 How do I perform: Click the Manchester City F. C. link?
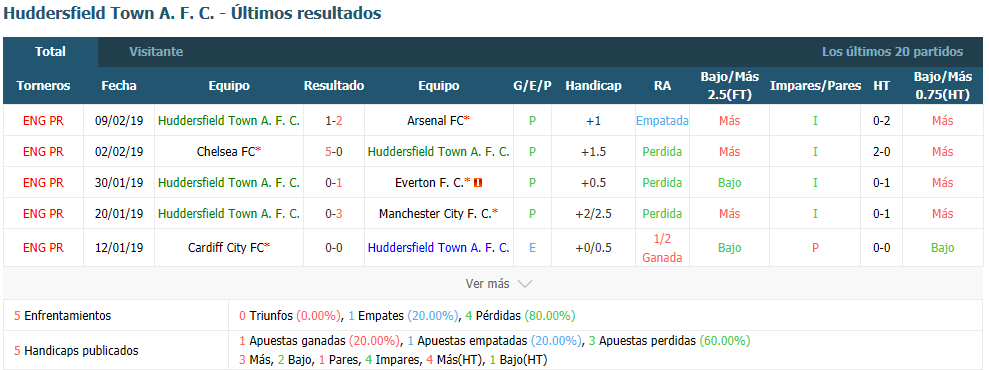pyautogui.click(x=436, y=214)
